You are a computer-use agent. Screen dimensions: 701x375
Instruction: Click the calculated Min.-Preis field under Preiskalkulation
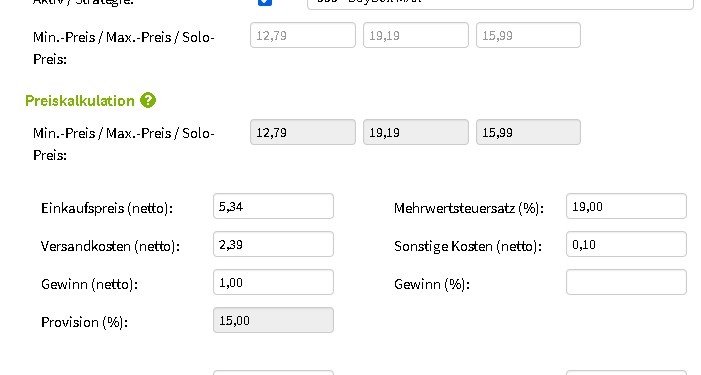[303, 132]
